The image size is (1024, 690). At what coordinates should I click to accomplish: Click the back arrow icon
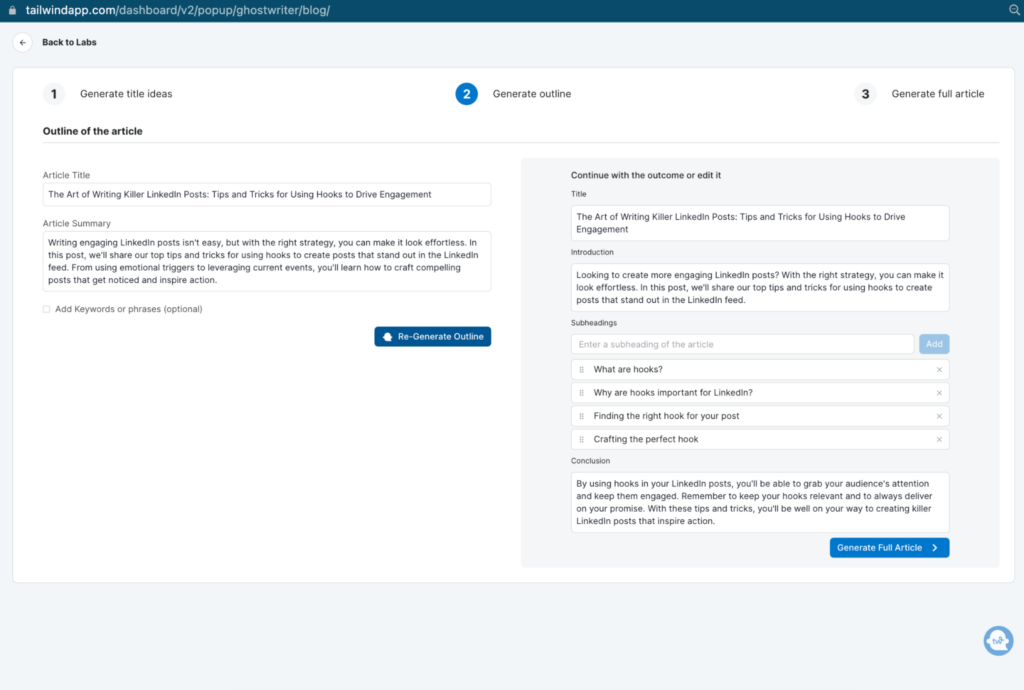[23, 42]
